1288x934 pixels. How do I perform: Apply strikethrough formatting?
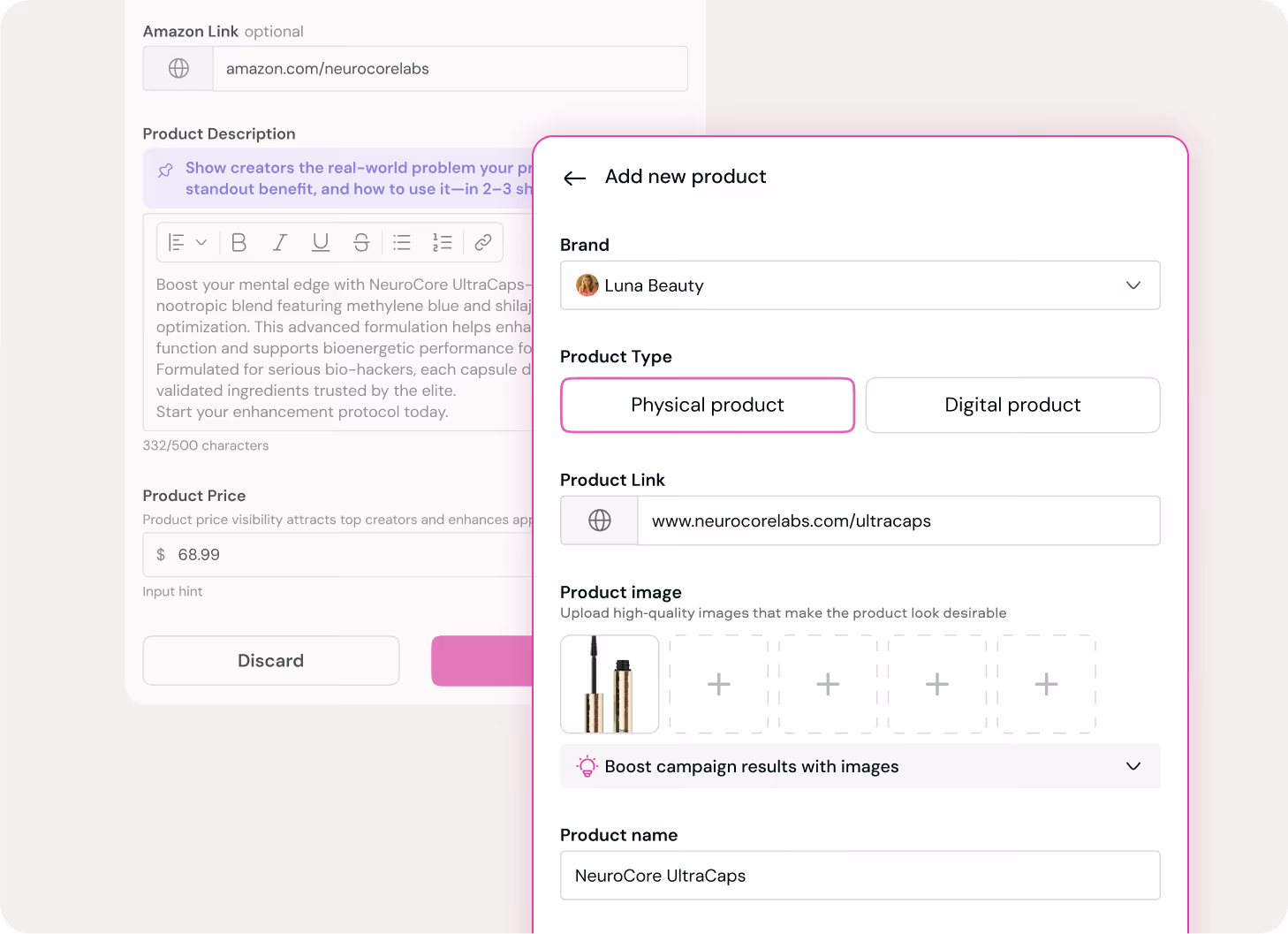(361, 242)
